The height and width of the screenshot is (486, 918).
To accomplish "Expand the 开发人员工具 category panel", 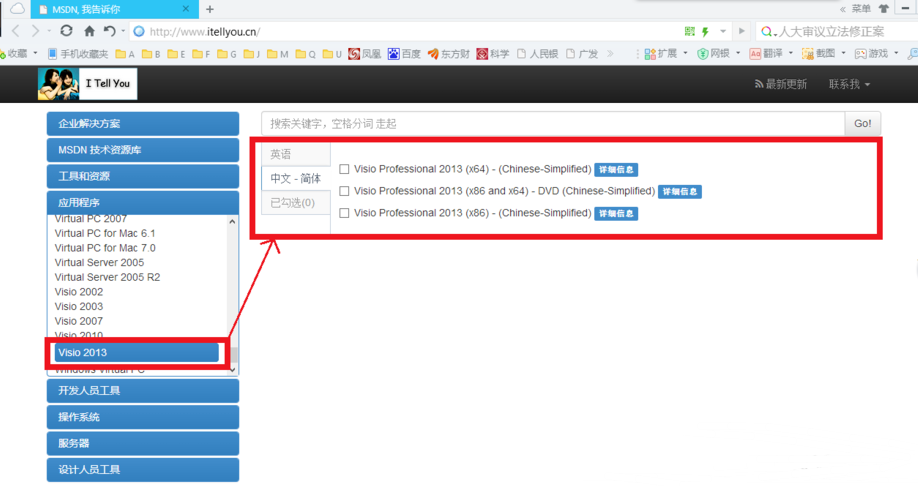I will pyautogui.click(x=142, y=391).
